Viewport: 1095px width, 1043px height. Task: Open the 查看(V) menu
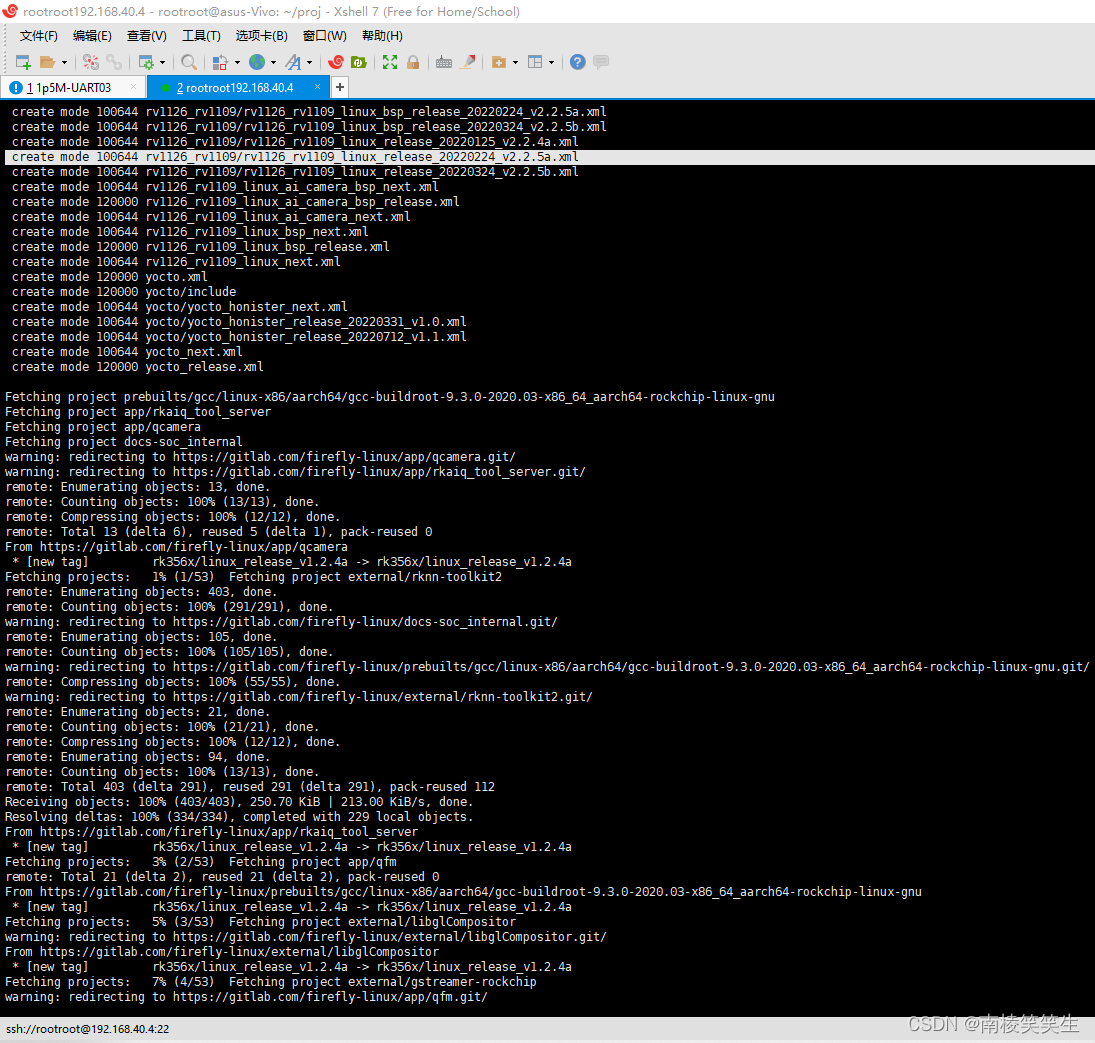pyautogui.click(x=147, y=36)
